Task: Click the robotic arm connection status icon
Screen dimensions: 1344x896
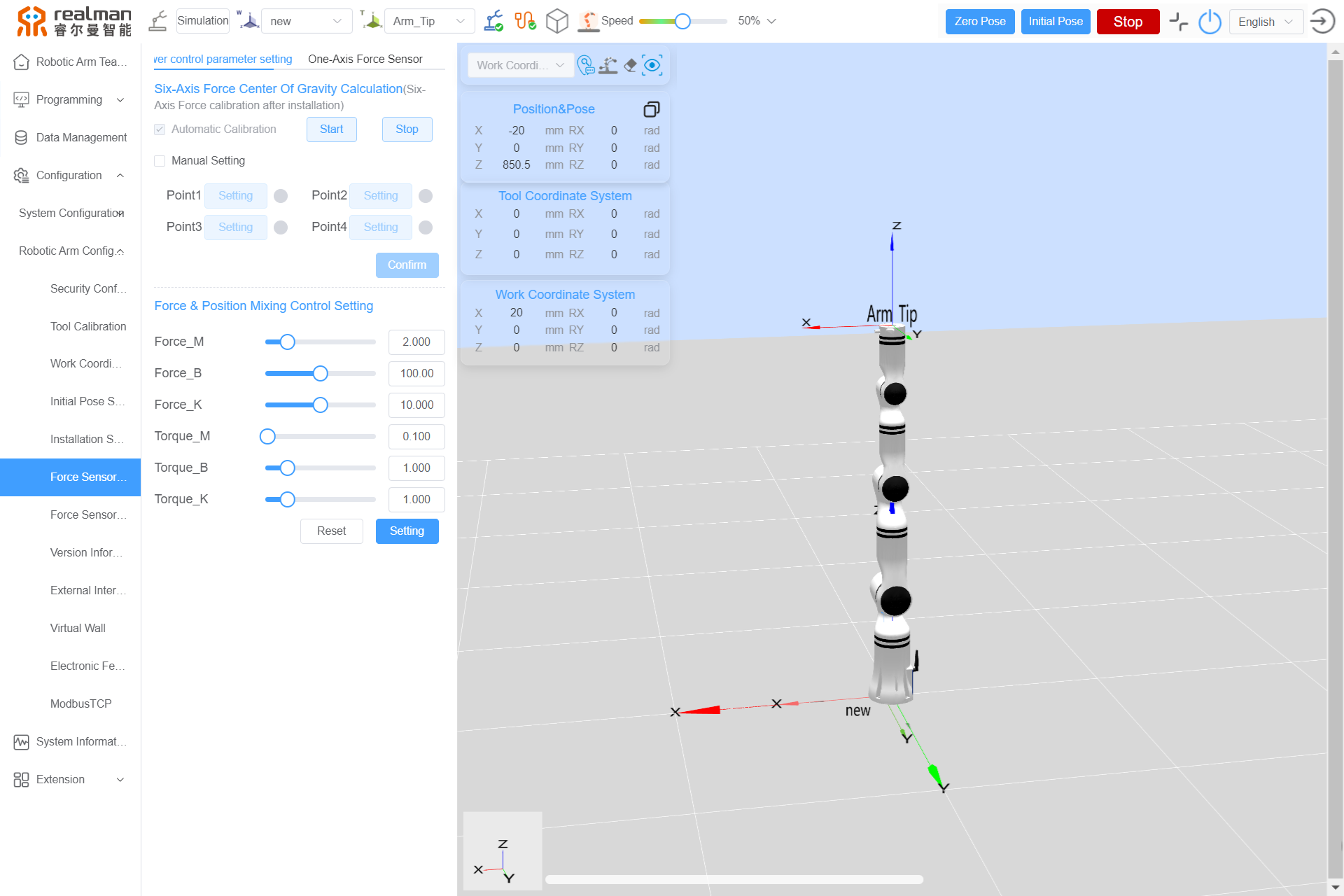Action: tap(493, 21)
